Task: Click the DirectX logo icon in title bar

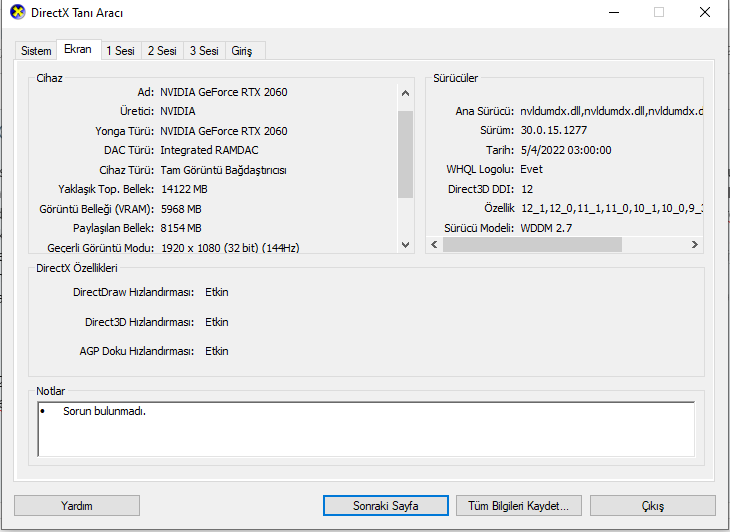Action: 18,12
